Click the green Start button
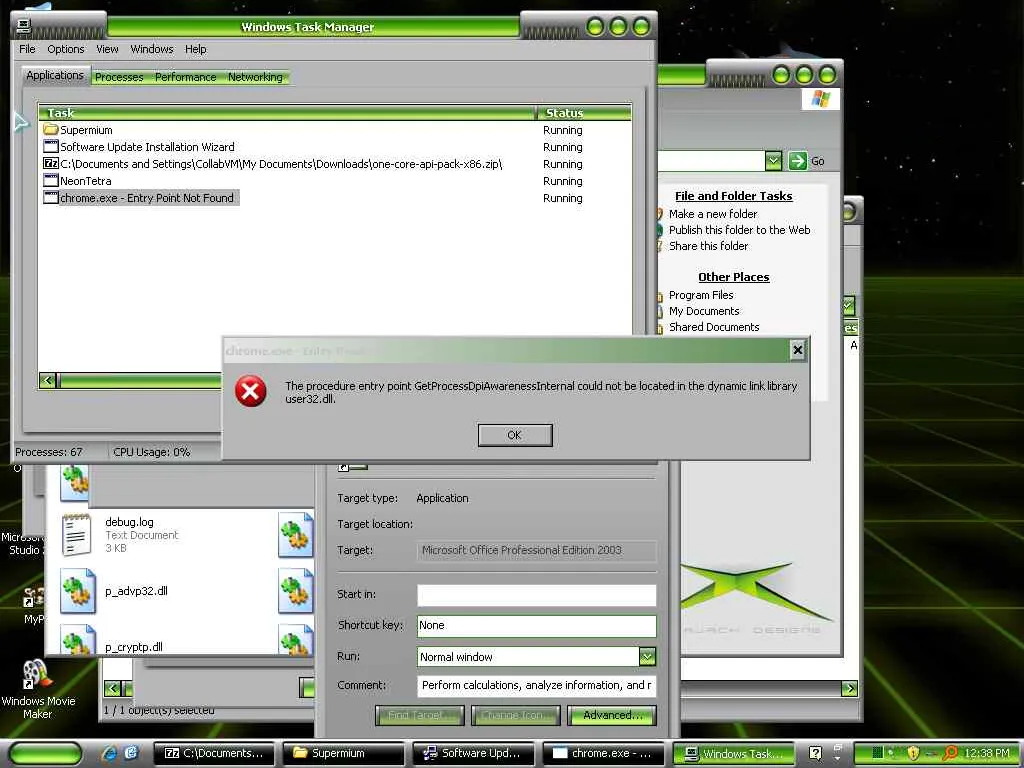1024x768 pixels. 46,753
